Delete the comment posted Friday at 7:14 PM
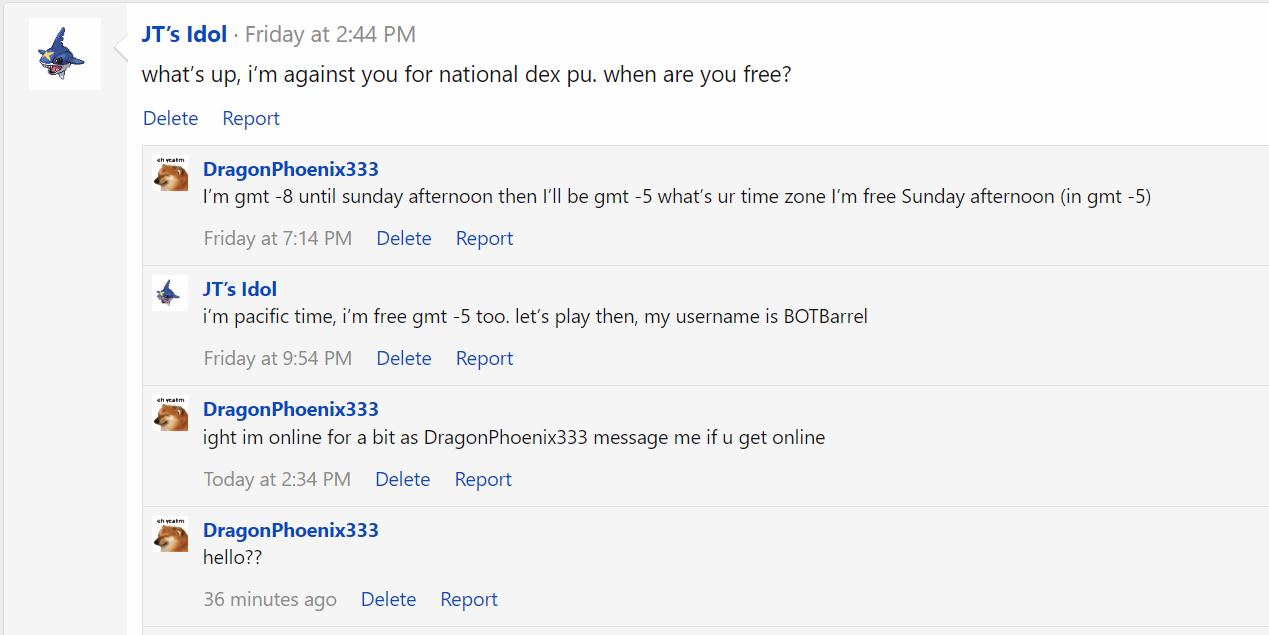 (x=404, y=238)
